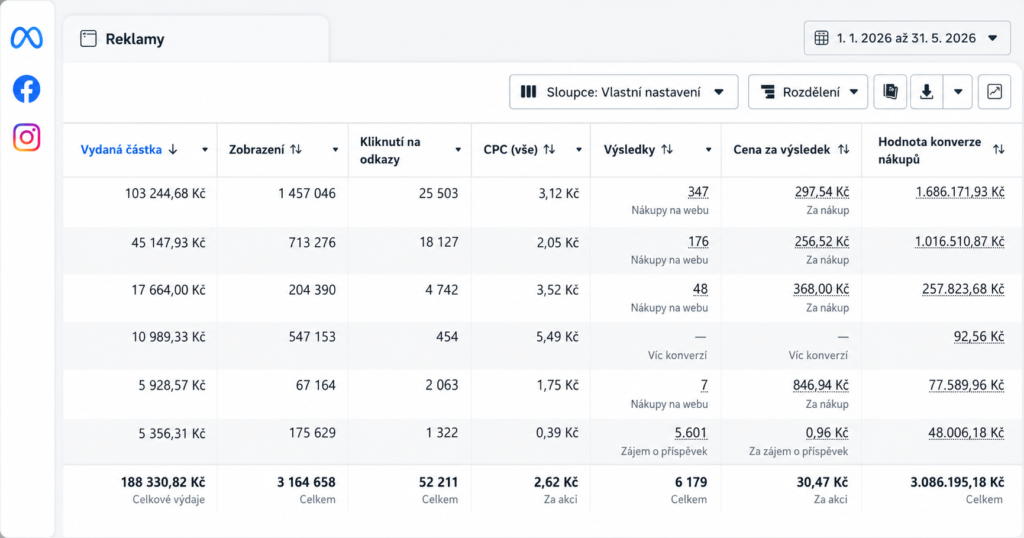Click sort arrows on Cena za výsledek
Screen dimensions: 1024x538
(x=844, y=150)
